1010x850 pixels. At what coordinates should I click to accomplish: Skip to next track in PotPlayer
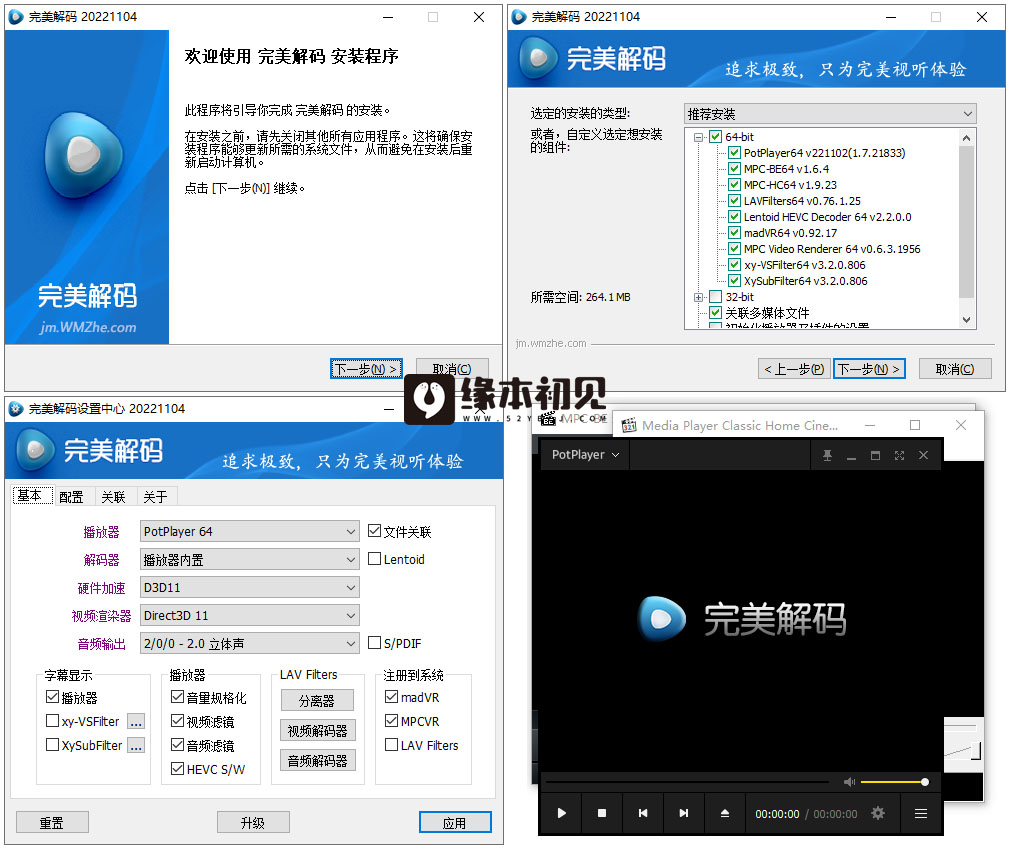point(683,813)
